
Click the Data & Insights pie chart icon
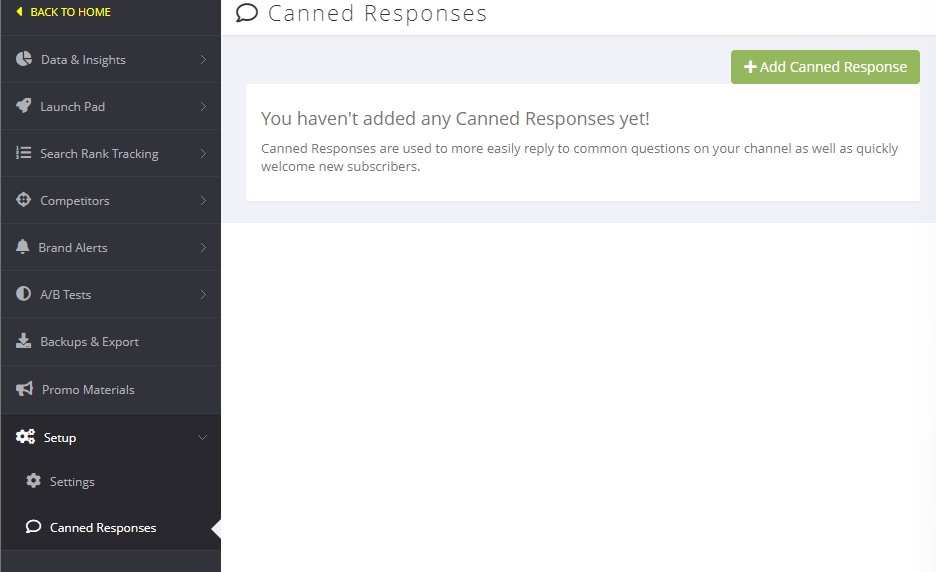[x=24, y=59]
